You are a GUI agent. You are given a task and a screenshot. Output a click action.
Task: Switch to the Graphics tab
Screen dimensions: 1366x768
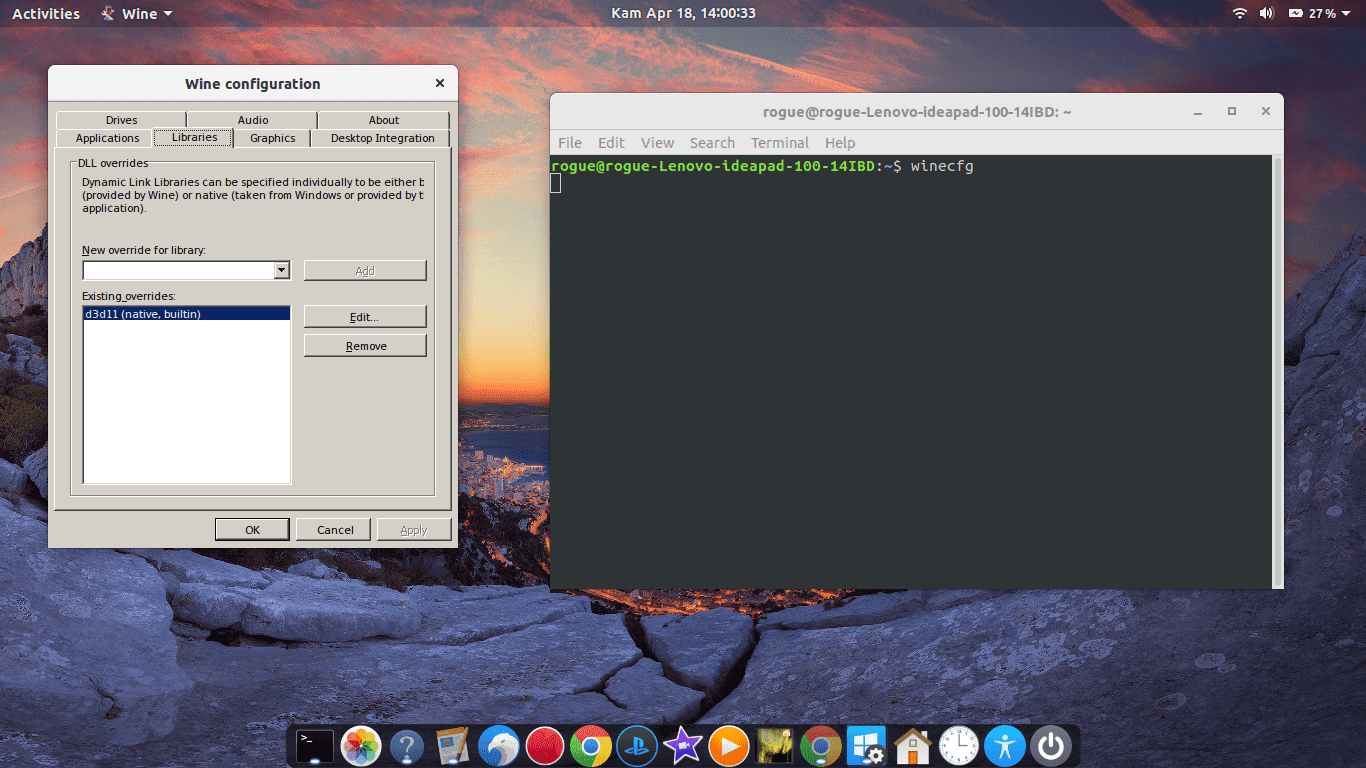(x=272, y=138)
